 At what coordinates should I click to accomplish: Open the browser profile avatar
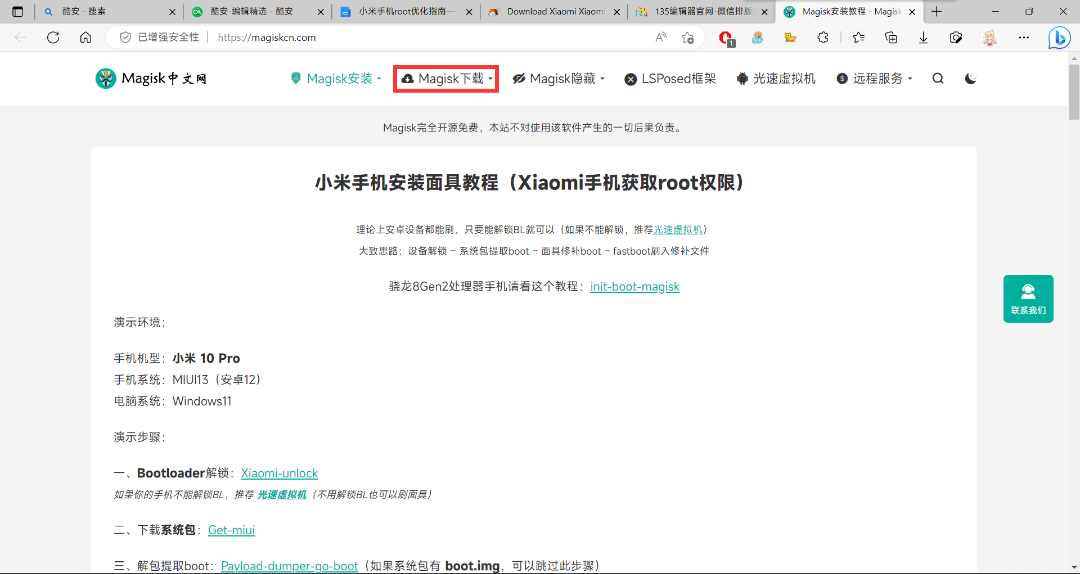pos(990,38)
